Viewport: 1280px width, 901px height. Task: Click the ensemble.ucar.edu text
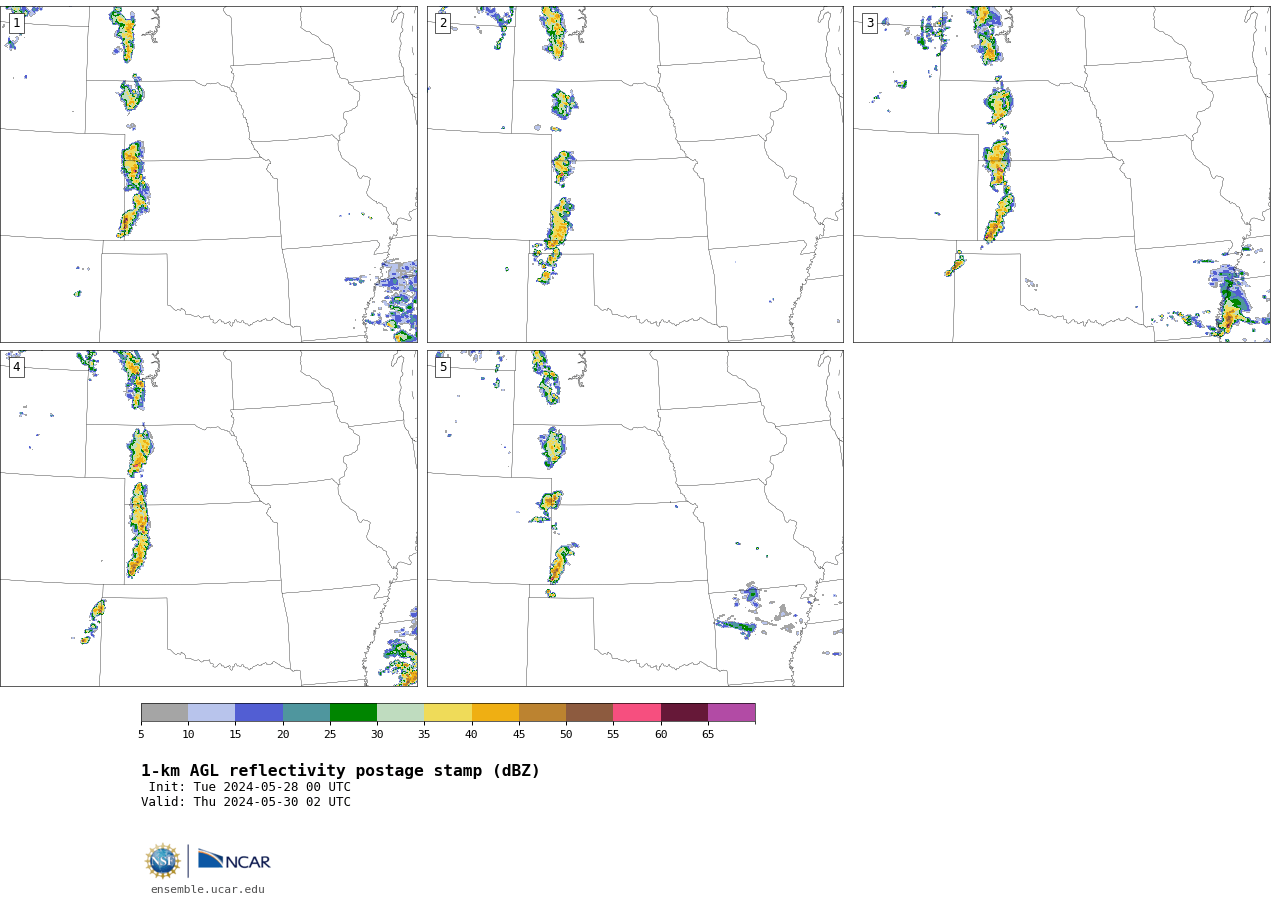208,890
